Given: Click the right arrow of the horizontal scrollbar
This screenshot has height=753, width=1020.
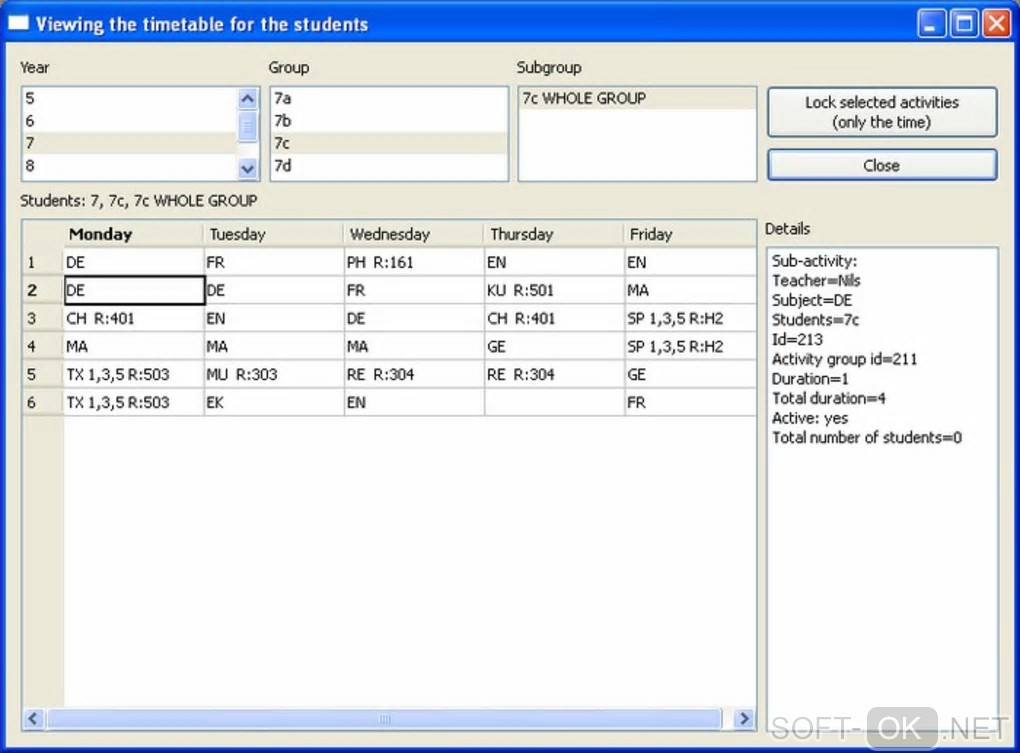Looking at the screenshot, I should [x=743, y=718].
